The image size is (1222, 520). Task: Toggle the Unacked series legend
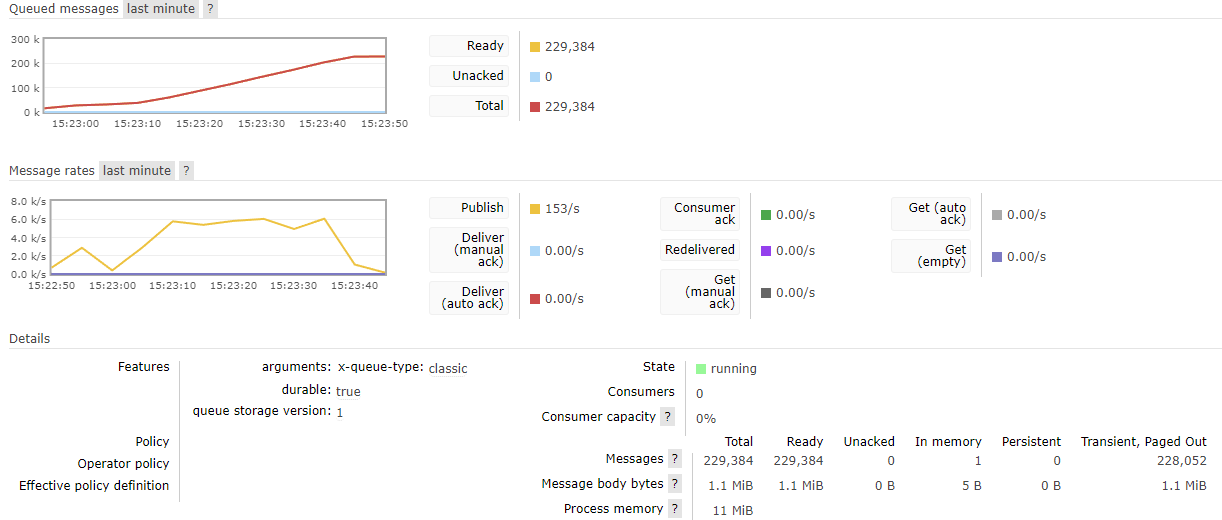coord(469,76)
